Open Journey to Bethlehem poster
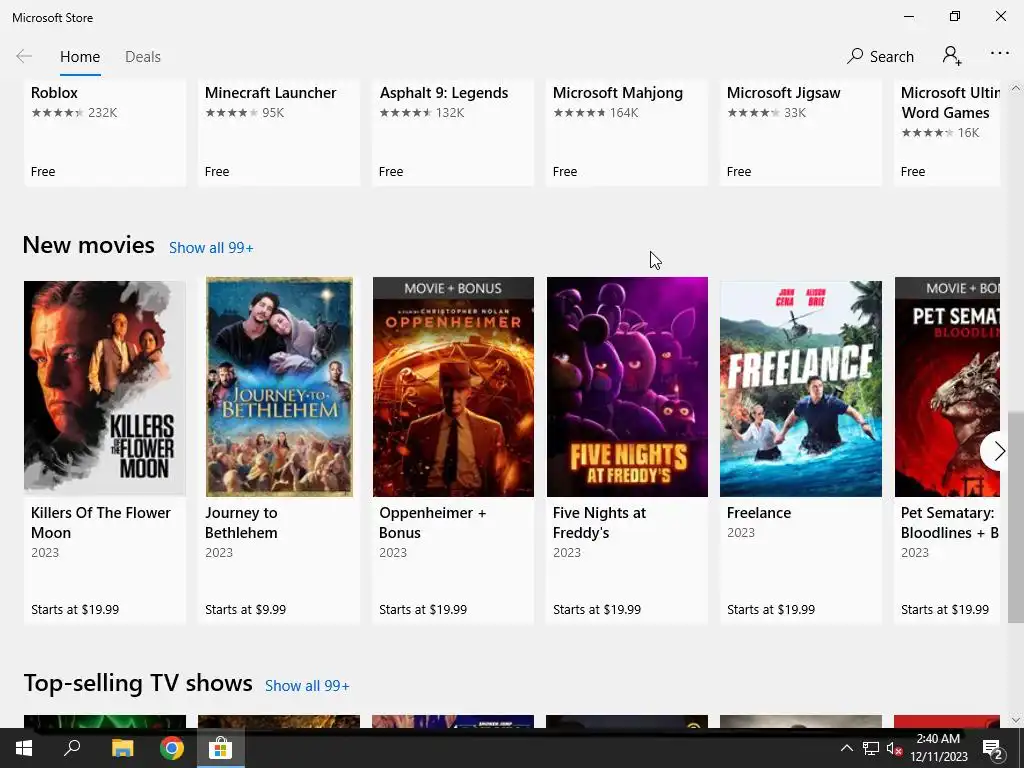 click(x=279, y=387)
